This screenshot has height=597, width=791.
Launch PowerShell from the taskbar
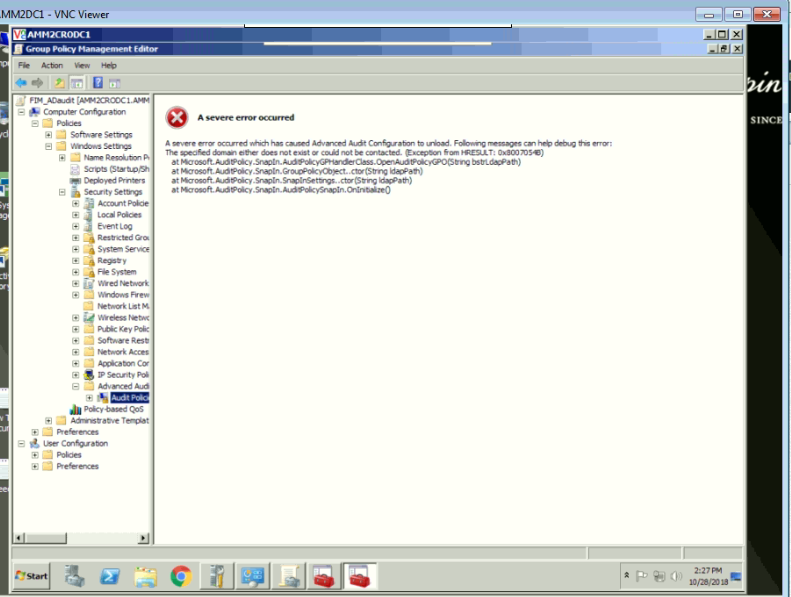tap(109, 576)
